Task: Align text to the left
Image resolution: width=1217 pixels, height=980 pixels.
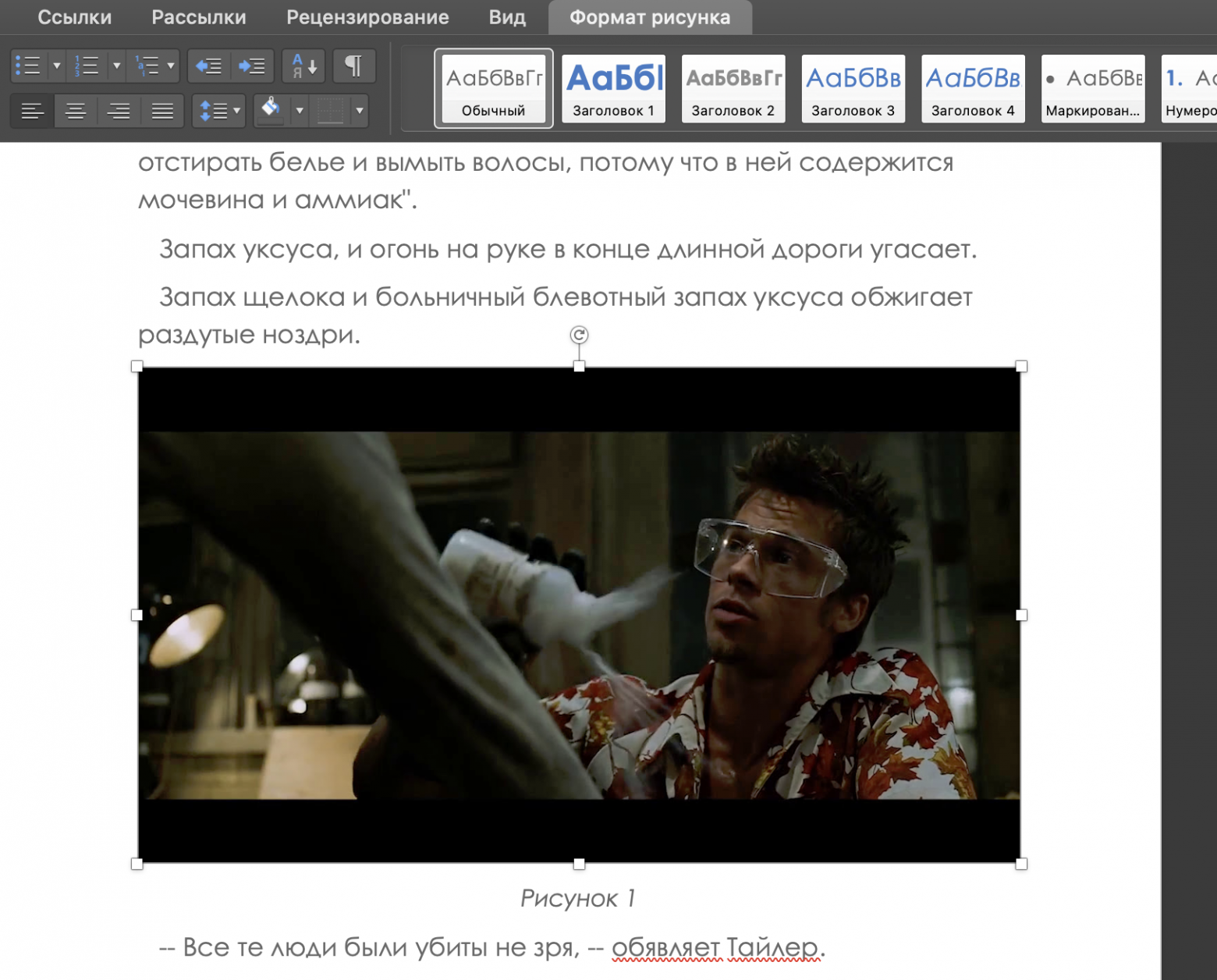Action: pos(32,111)
